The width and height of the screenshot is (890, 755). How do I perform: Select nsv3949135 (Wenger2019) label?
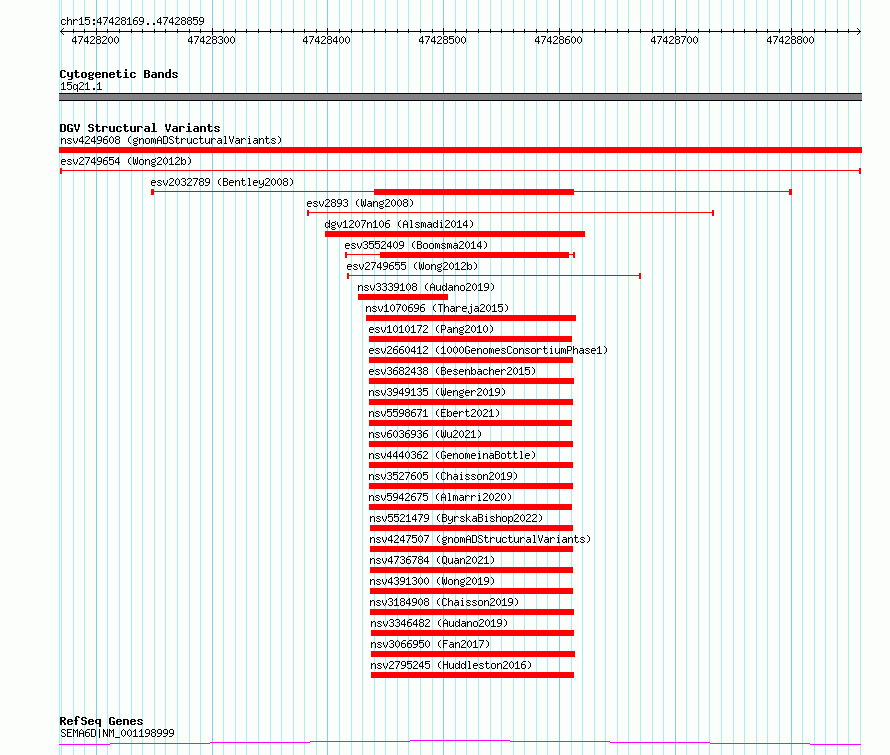pos(437,392)
